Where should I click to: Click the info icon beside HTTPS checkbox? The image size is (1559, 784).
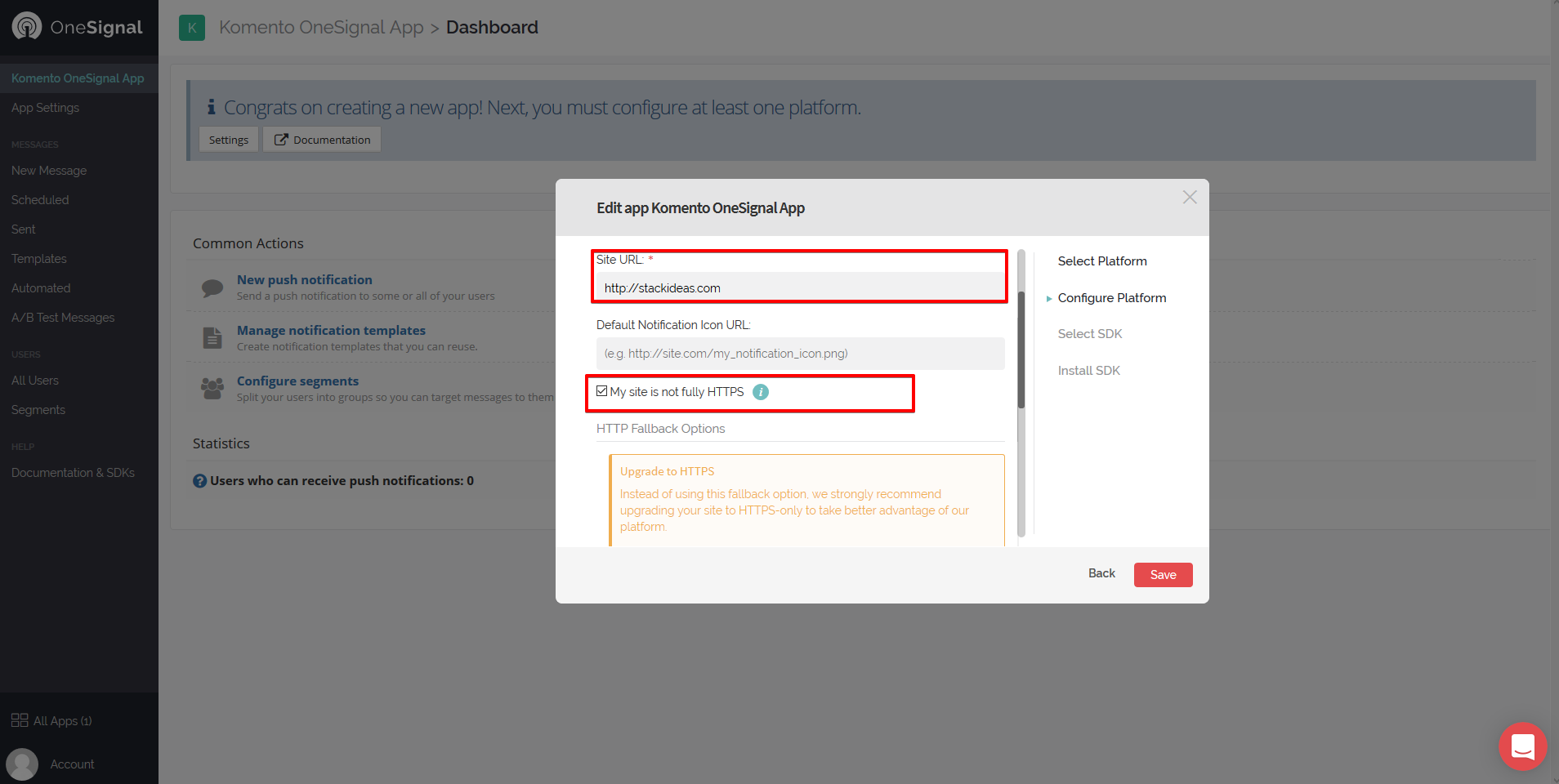click(761, 392)
